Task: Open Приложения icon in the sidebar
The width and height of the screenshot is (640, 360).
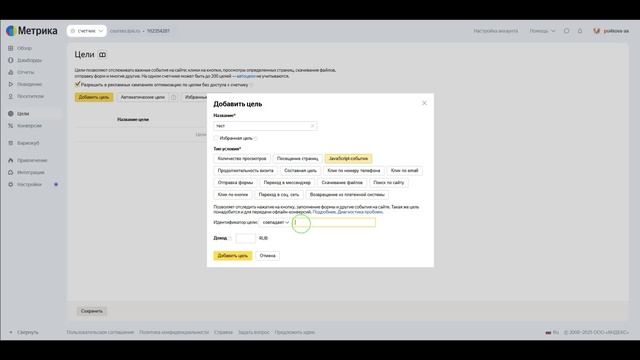Action: [11, 160]
